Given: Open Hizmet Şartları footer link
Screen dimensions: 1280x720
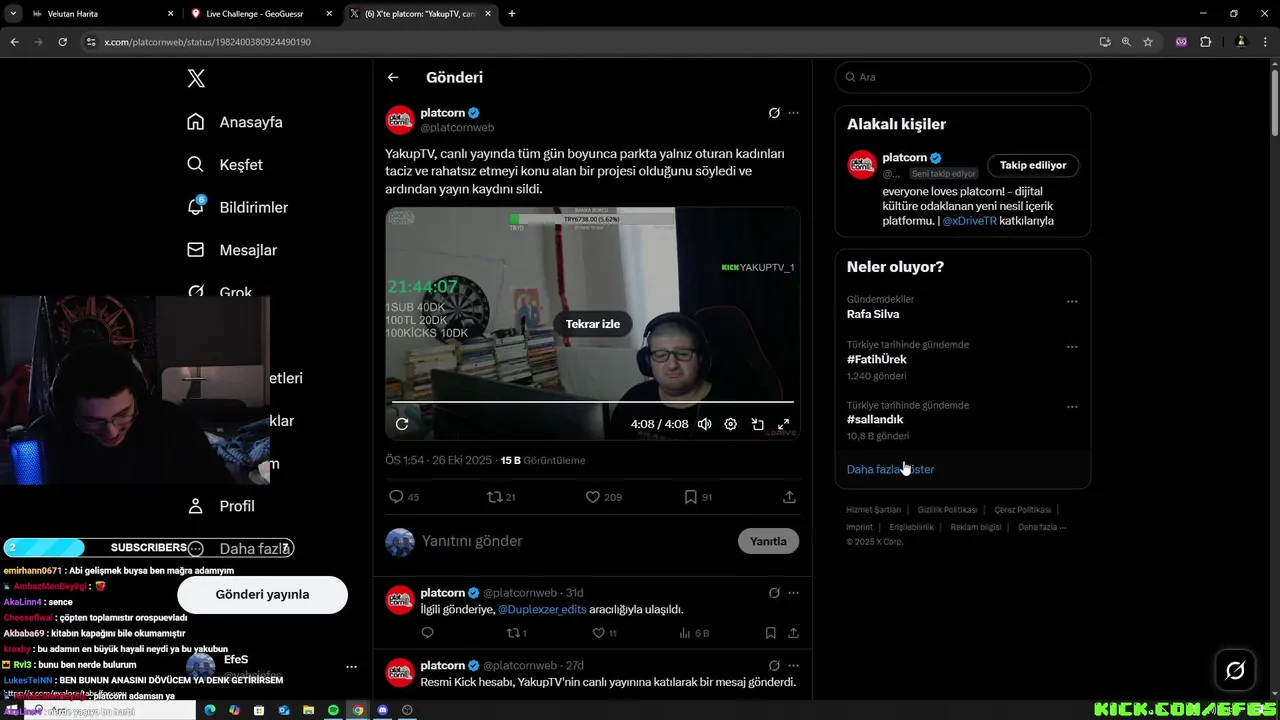Looking at the screenshot, I should pos(873,510).
